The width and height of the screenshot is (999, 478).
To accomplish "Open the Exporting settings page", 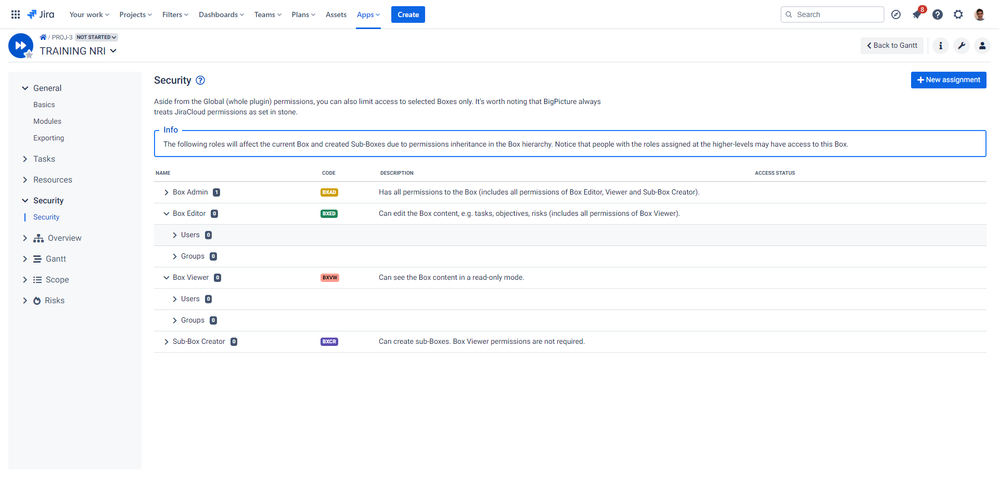I will [x=48, y=138].
